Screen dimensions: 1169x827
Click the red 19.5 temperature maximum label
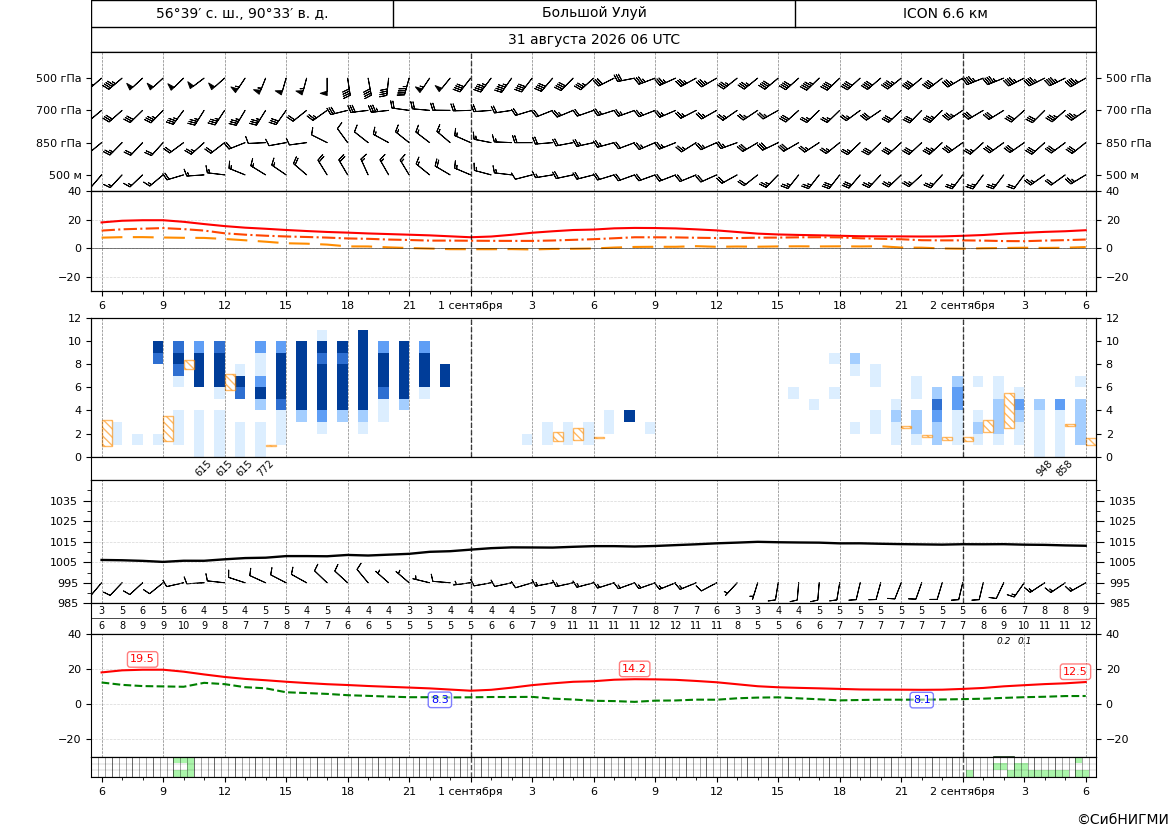[142, 658]
